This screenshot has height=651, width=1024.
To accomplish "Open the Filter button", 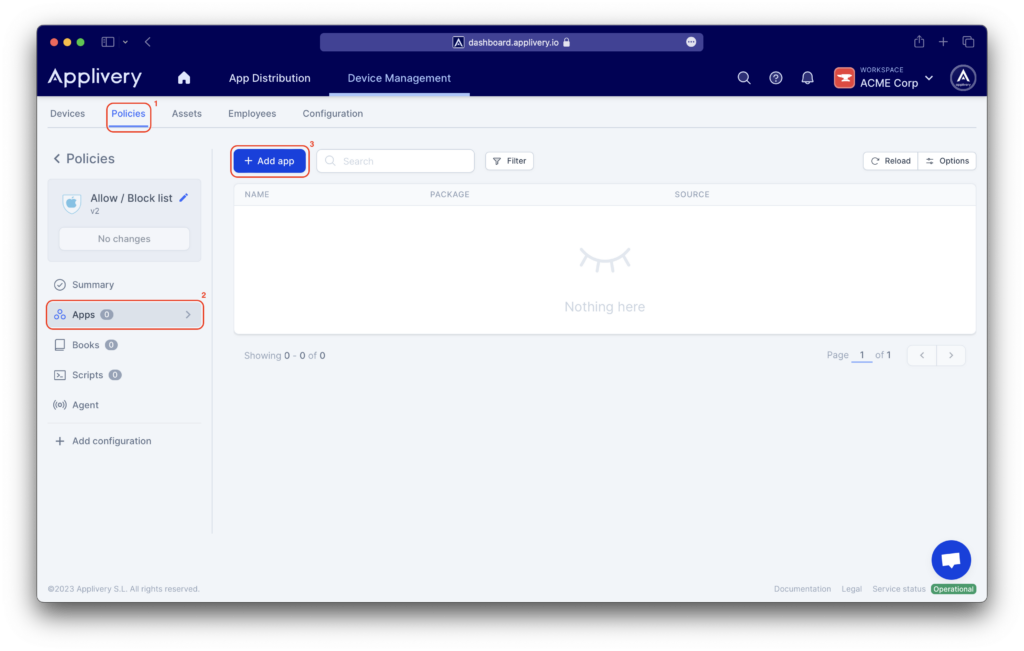I will [x=509, y=161].
